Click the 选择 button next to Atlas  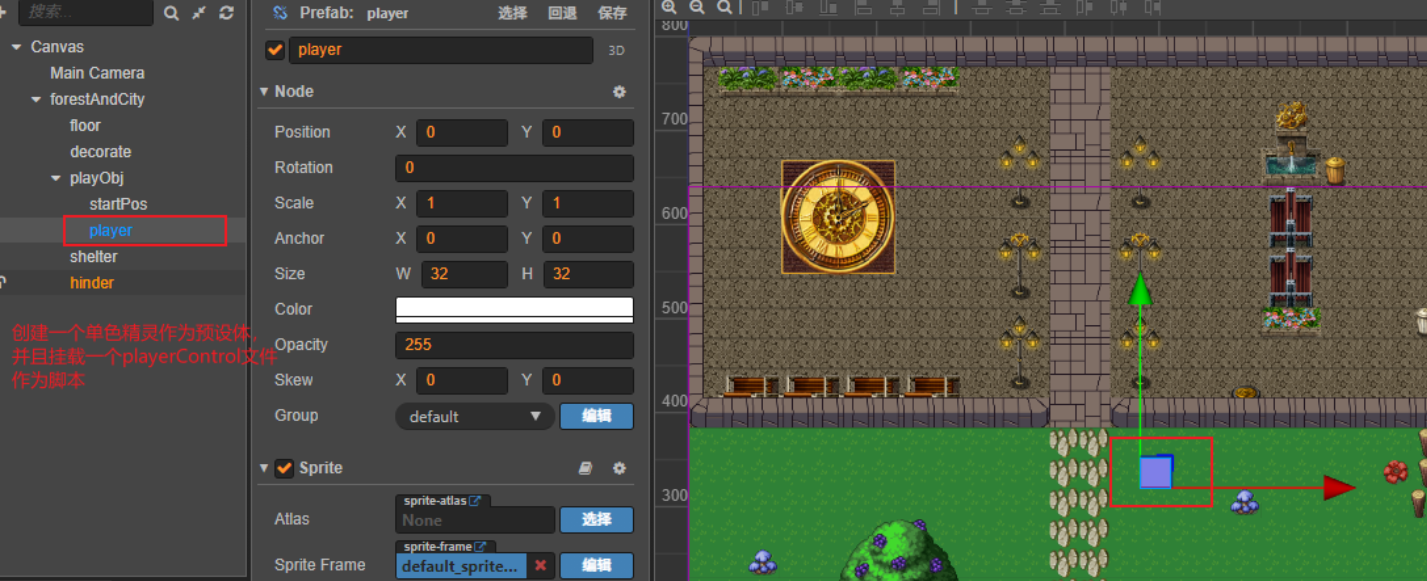point(597,519)
